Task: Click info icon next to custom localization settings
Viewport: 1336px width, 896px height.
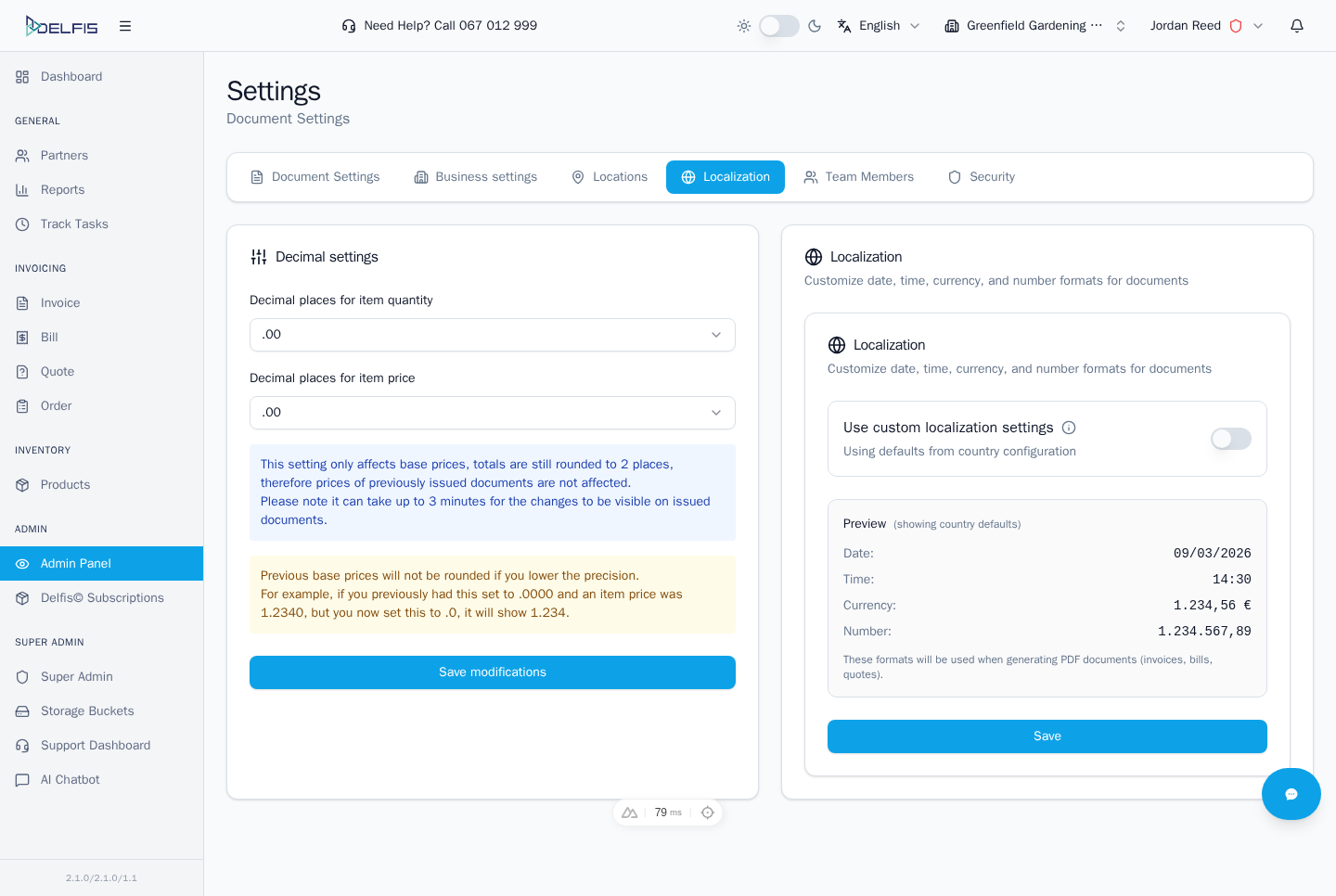Action: (x=1069, y=428)
